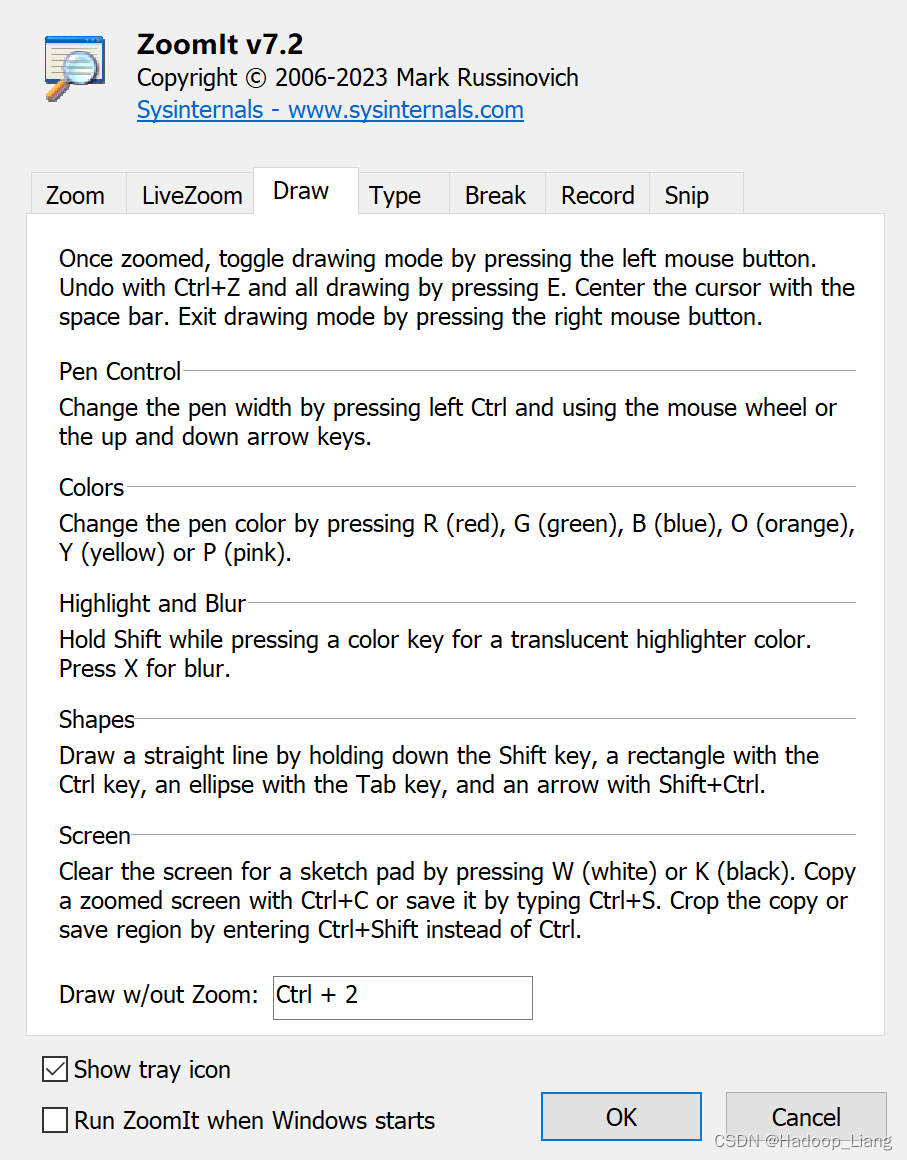Open the Break tab

[x=496, y=197]
